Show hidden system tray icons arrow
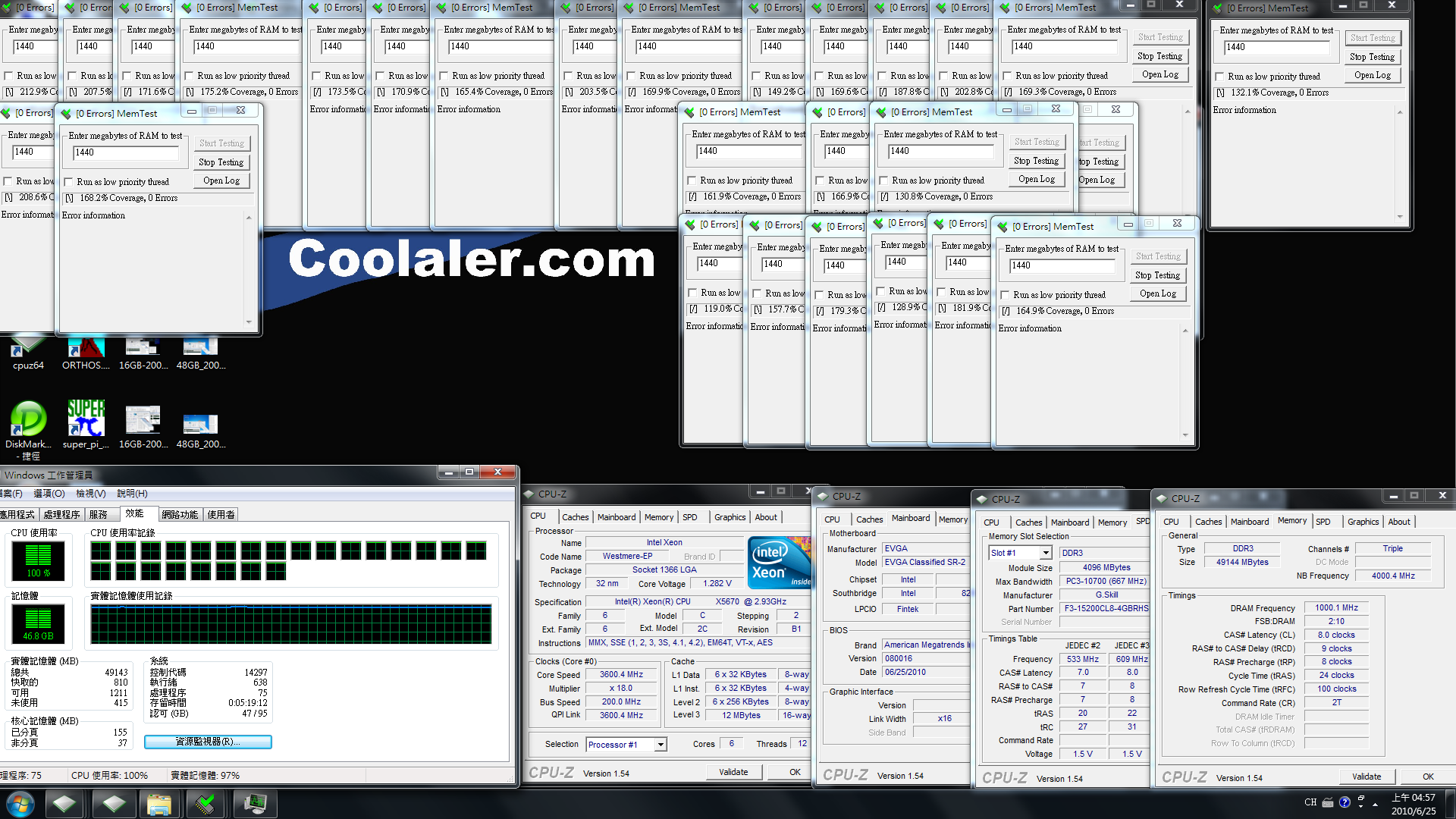The height and width of the screenshot is (819, 1456). pos(1375,805)
